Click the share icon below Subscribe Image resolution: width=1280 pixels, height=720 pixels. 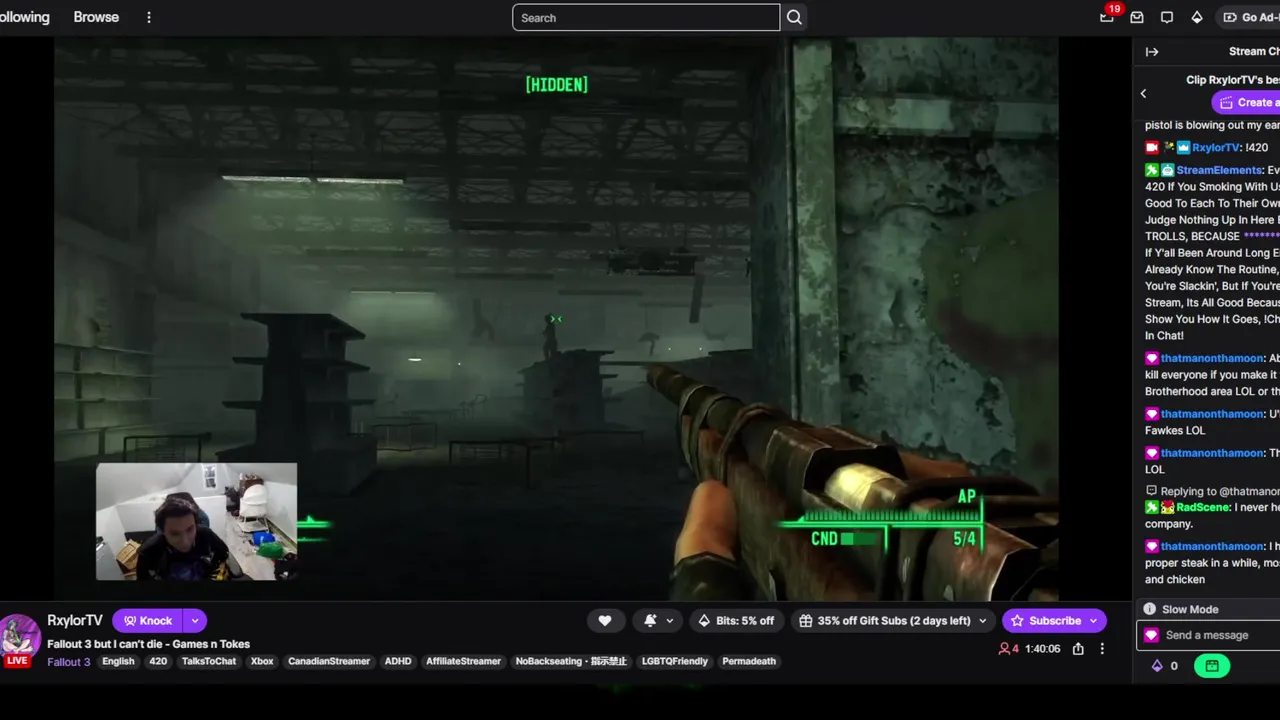click(x=1078, y=649)
